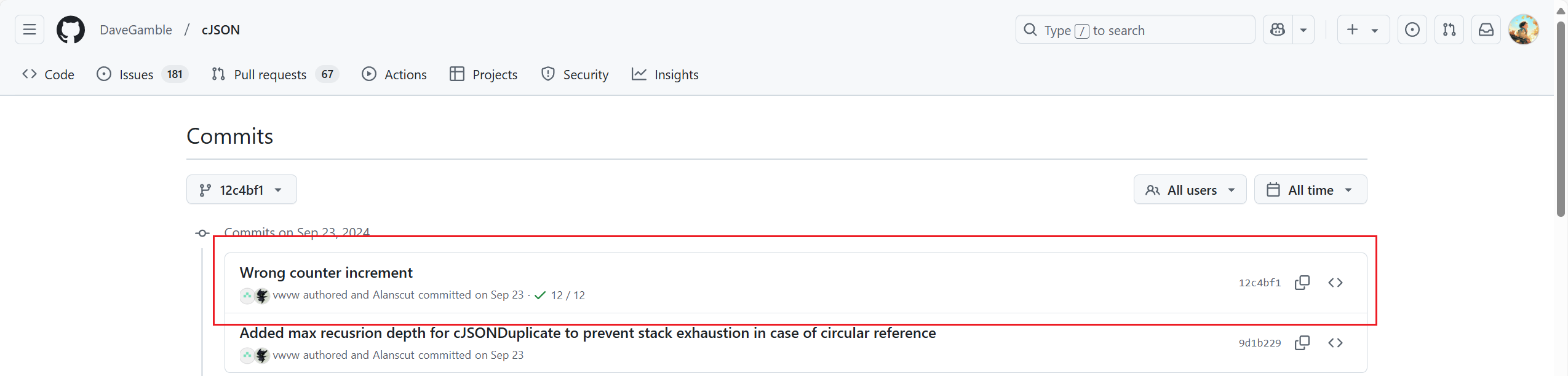Browse repository at commit 9d1b229
Viewport: 1568px width, 376px height.
tap(1335, 343)
